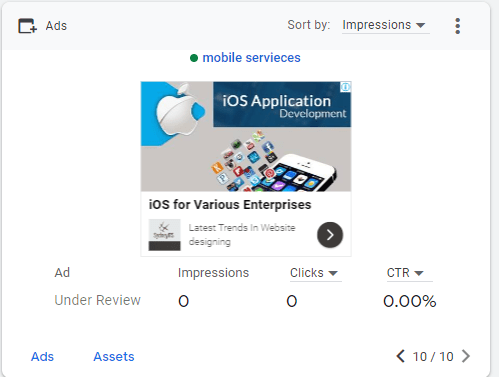The height and width of the screenshot is (377, 499).
Task: Open the mobile serviеces campaign link
Action: pyautogui.click(x=251, y=58)
